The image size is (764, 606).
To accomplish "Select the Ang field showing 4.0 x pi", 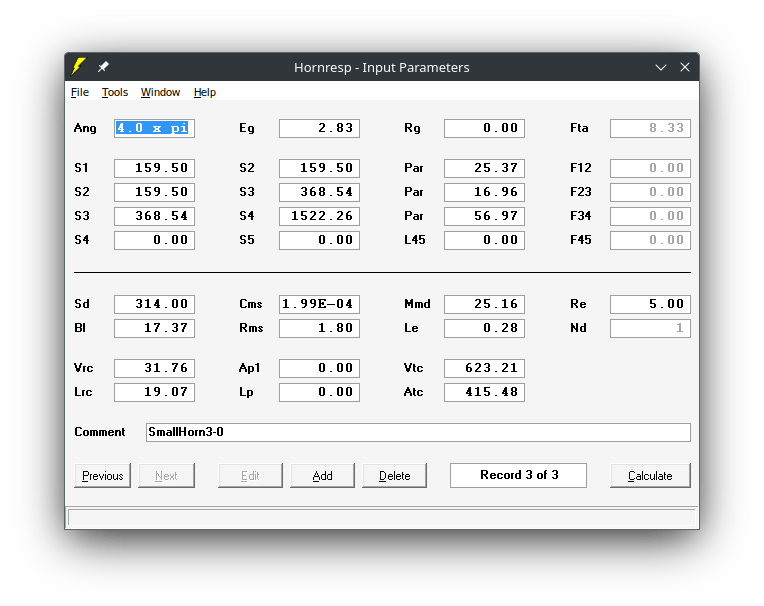I will [x=154, y=129].
